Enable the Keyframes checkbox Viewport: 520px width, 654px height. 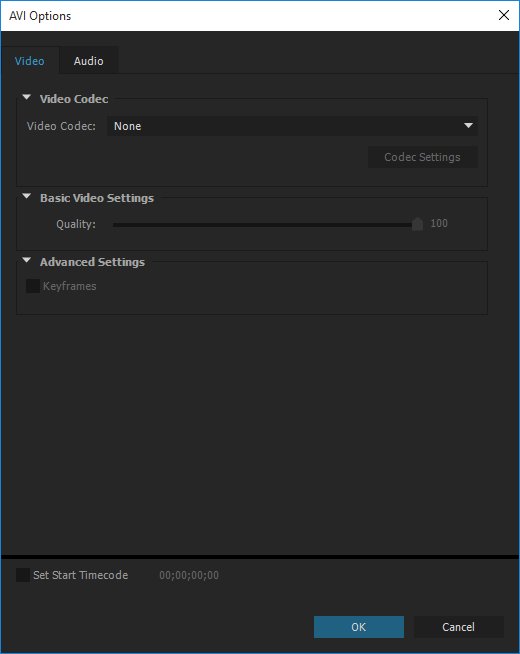[x=33, y=286]
